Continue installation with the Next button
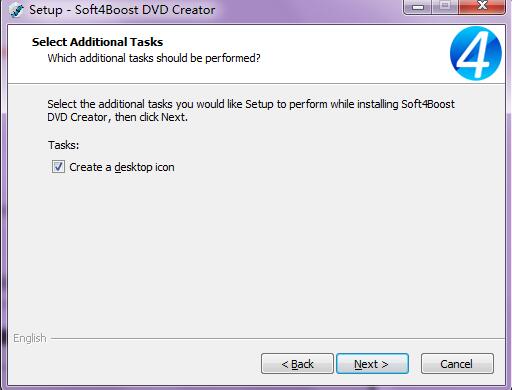 [x=372, y=364]
